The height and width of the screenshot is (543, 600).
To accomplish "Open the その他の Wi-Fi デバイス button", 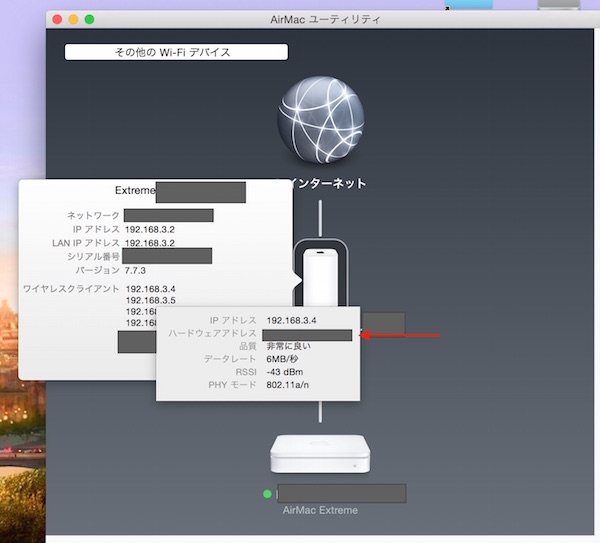I will [x=176, y=52].
